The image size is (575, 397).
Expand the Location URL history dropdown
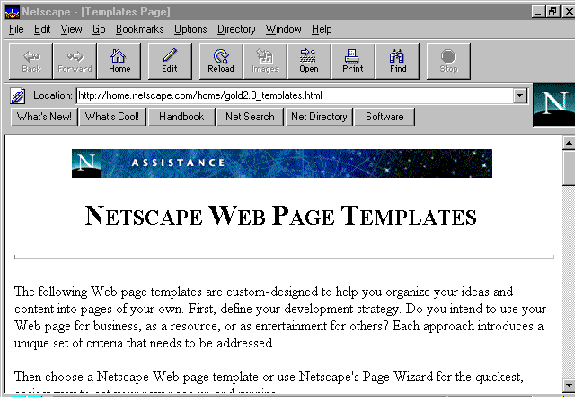(x=520, y=96)
